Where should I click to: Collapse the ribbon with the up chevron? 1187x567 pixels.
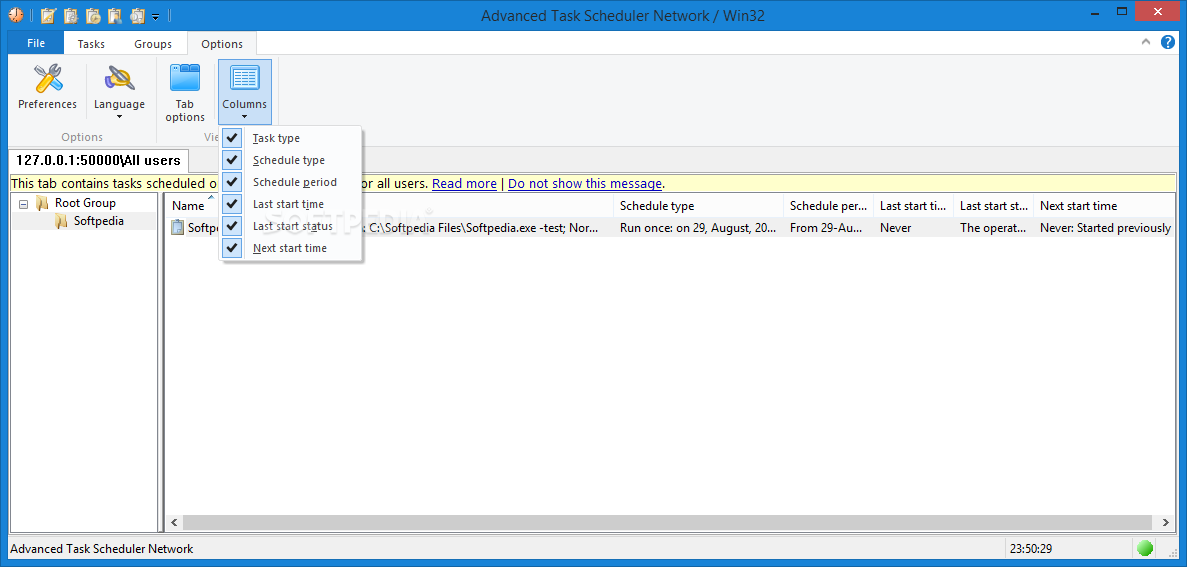click(1147, 42)
